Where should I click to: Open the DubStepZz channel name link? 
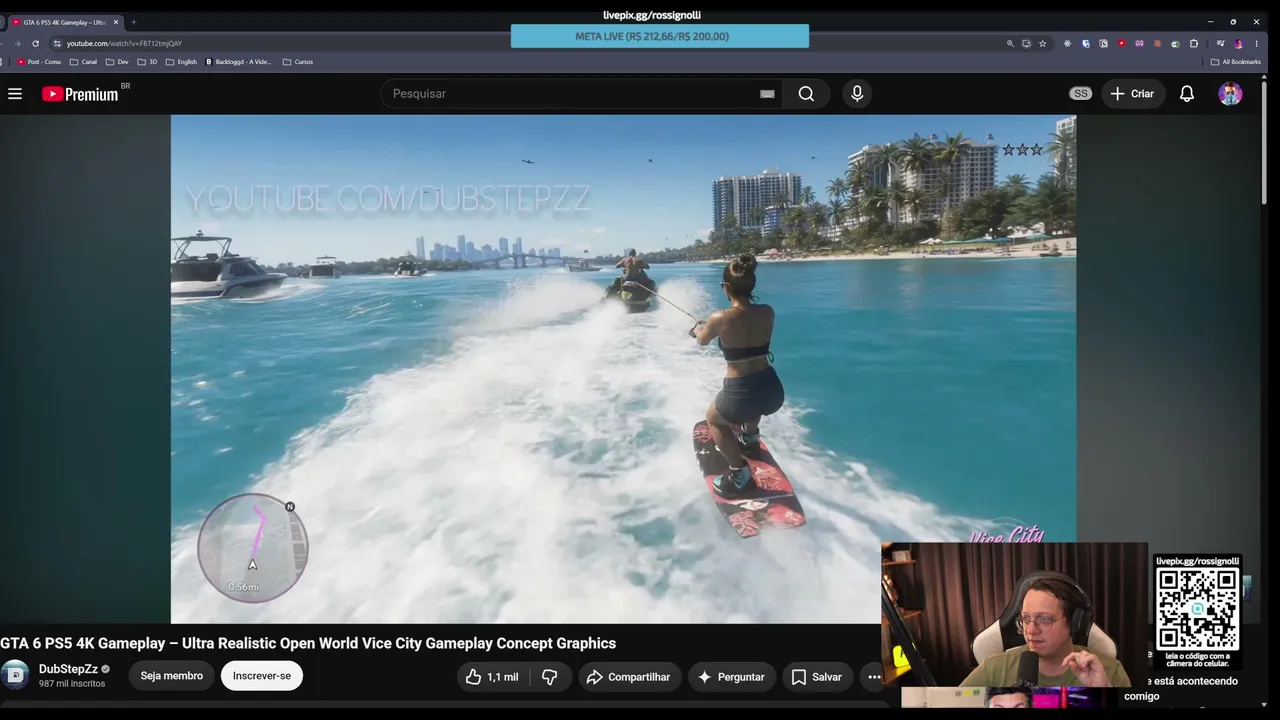(x=68, y=669)
